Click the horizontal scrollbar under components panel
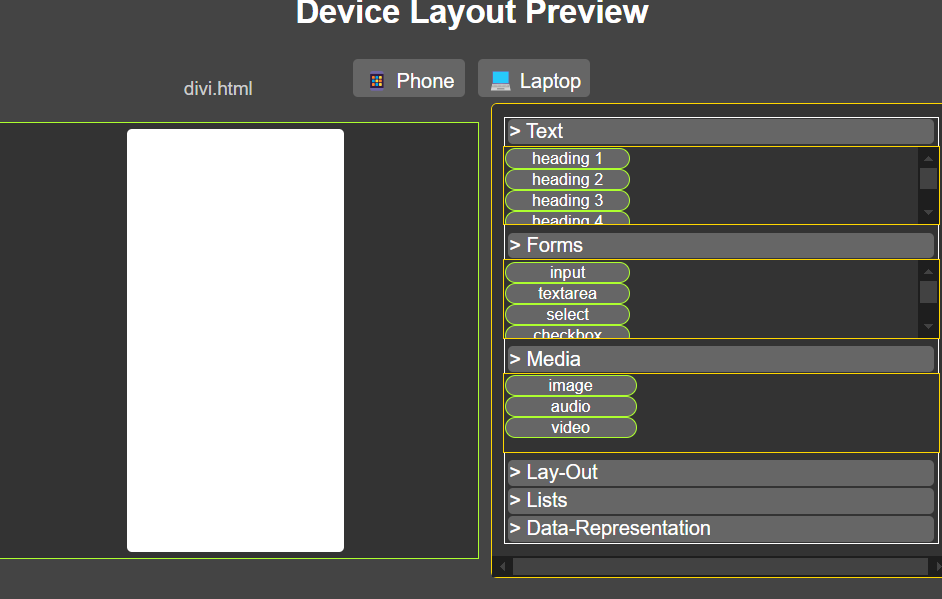942x599 pixels. tap(720, 566)
